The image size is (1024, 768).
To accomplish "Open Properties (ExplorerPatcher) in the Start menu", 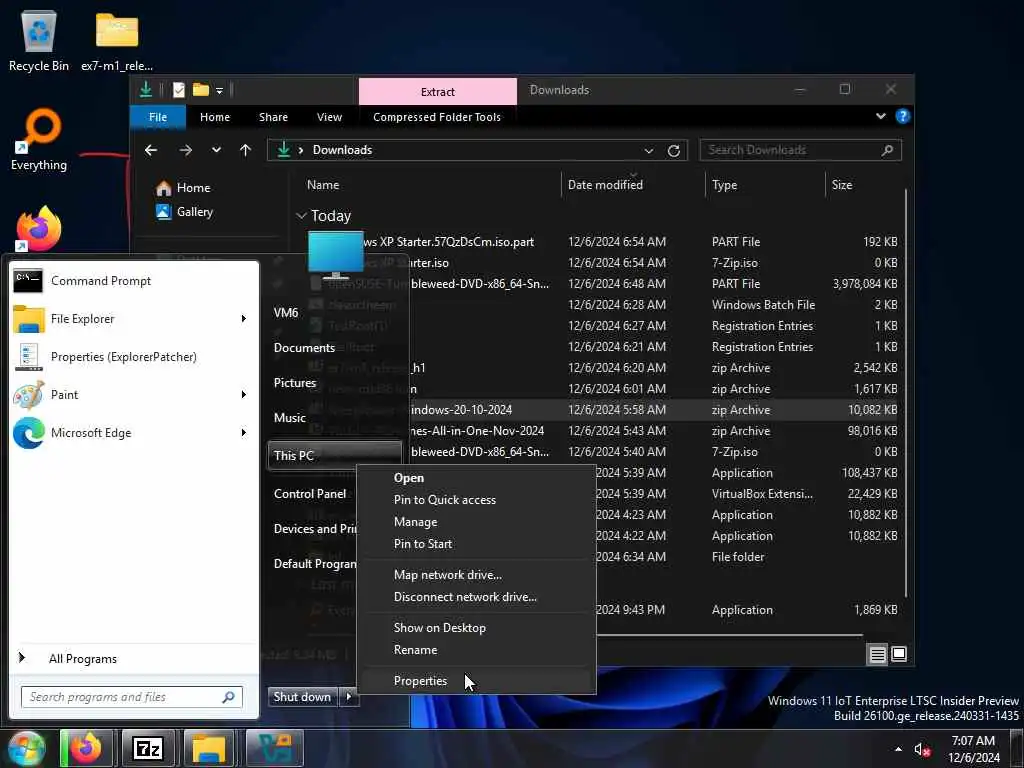I will coord(134,357).
